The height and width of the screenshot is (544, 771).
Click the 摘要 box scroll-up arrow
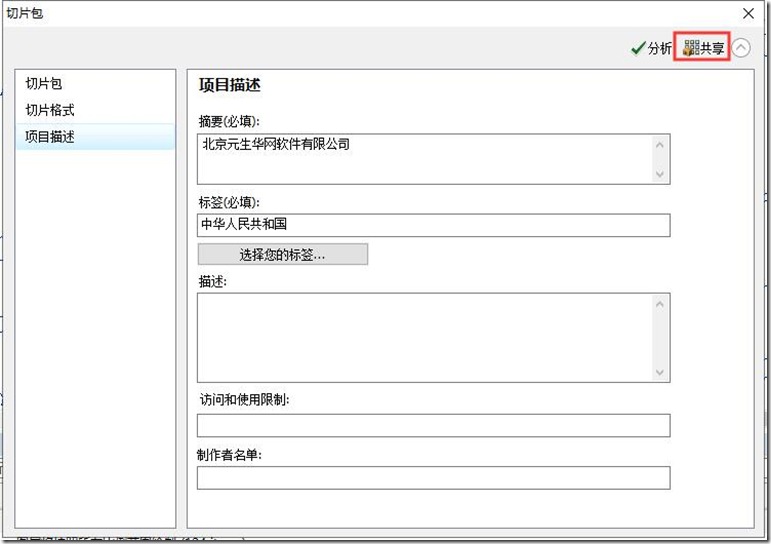(659, 145)
